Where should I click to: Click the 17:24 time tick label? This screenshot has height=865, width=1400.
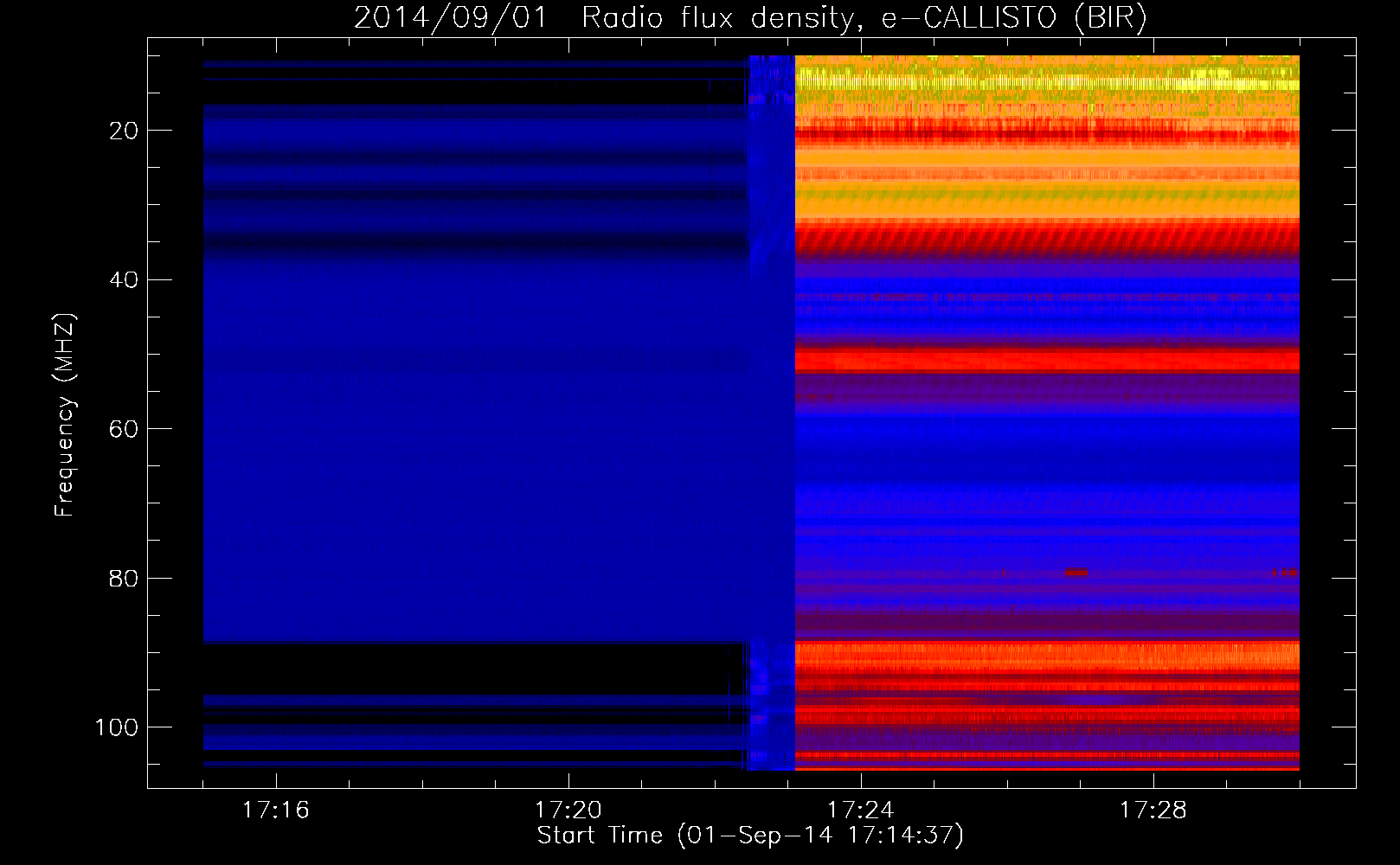tap(860, 810)
